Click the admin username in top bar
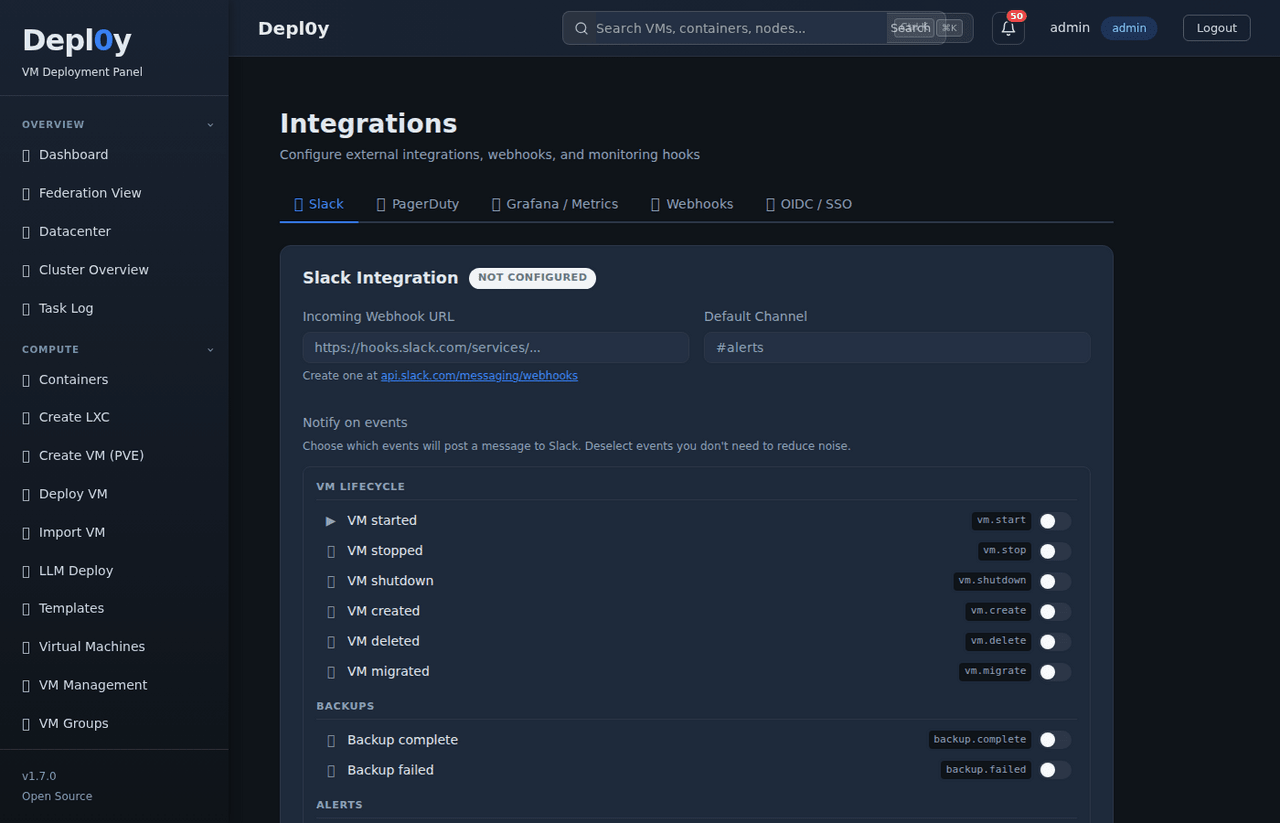Image resolution: width=1280 pixels, height=823 pixels. 1070,28
